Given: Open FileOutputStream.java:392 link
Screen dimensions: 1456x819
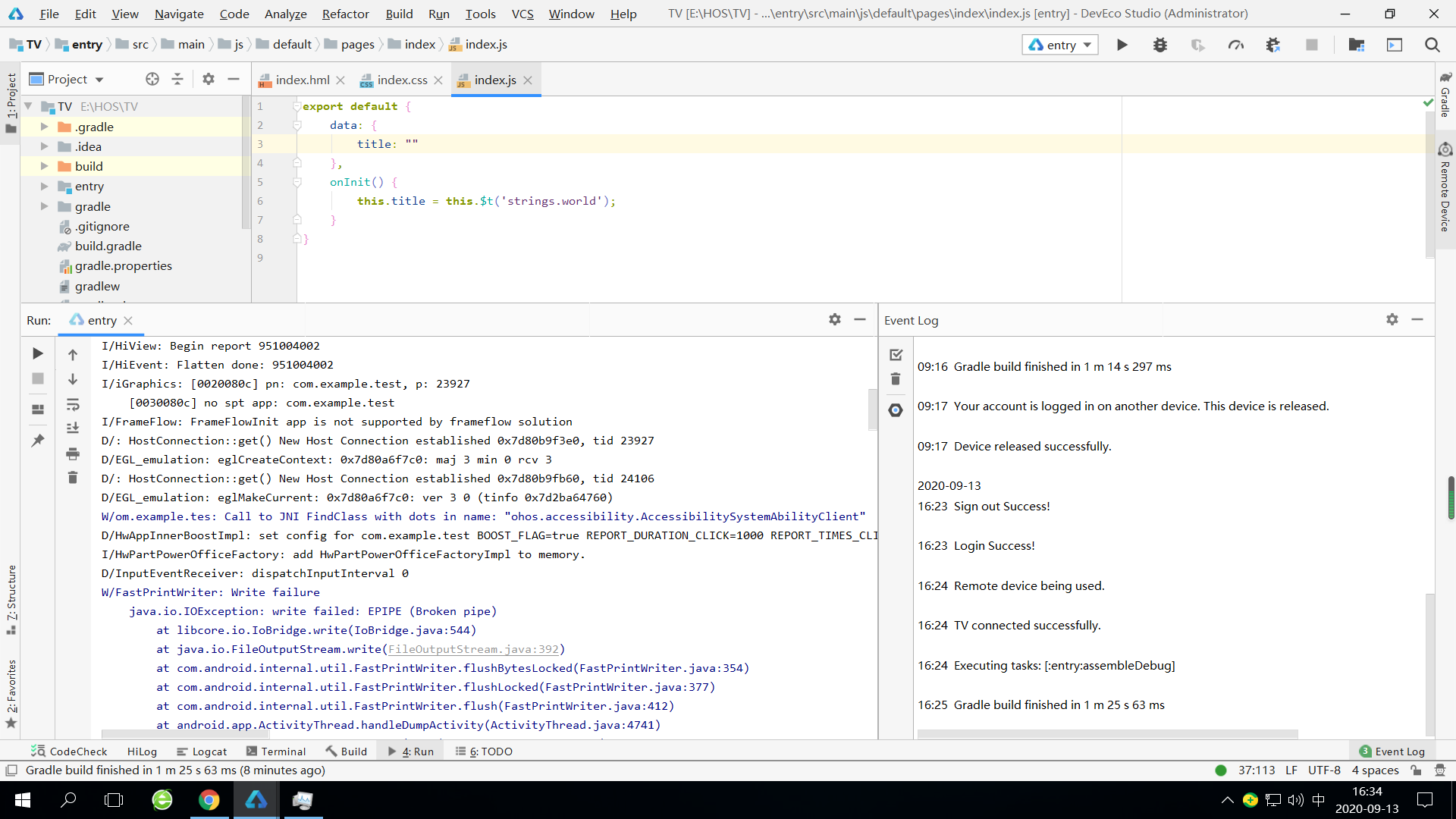Looking at the screenshot, I should coord(473,649).
